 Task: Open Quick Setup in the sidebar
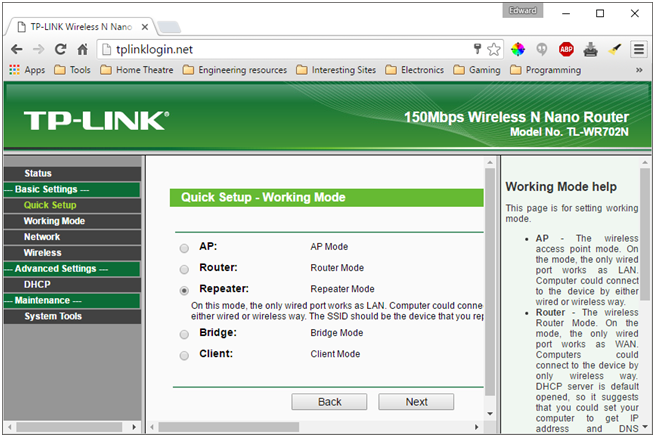[x=72, y=205]
